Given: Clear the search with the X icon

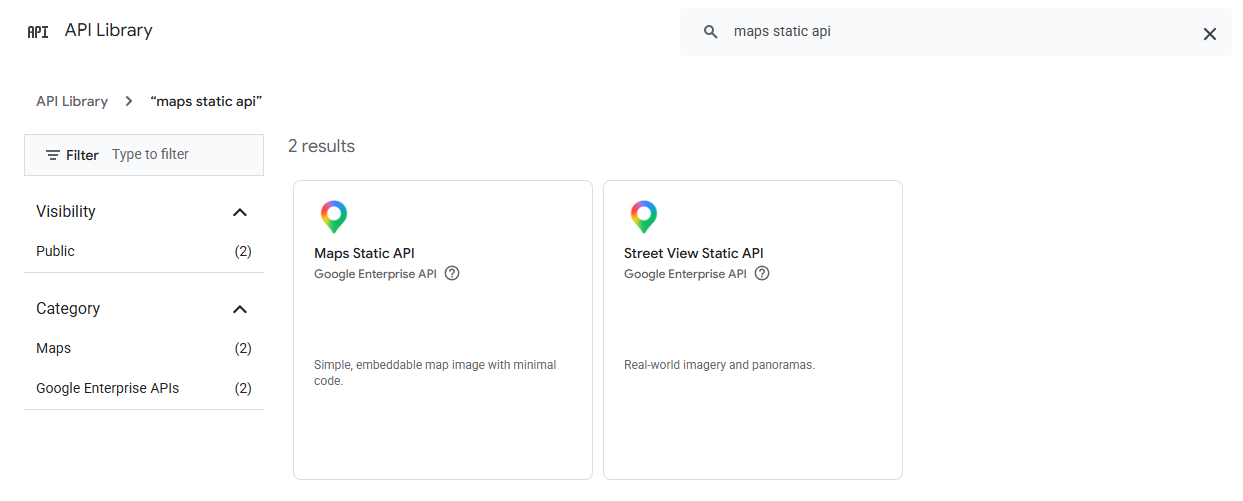Looking at the screenshot, I should 1209,34.
